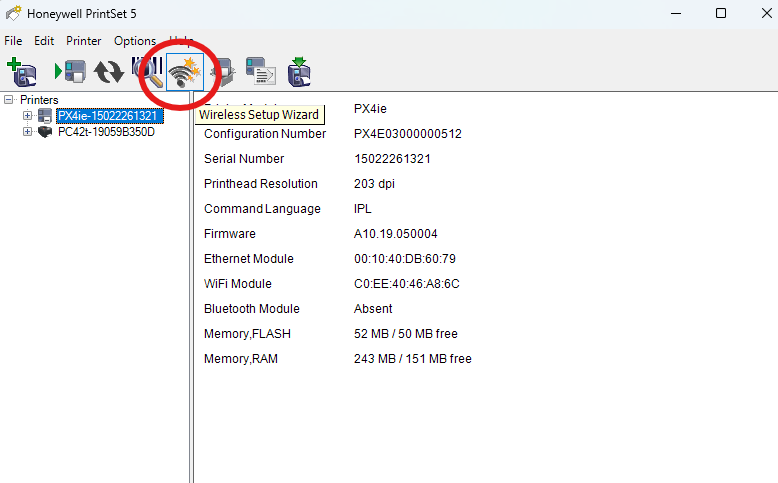Click the PX4E03000000512 value
The height and width of the screenshot is (483, 778).
click(408, 134)
